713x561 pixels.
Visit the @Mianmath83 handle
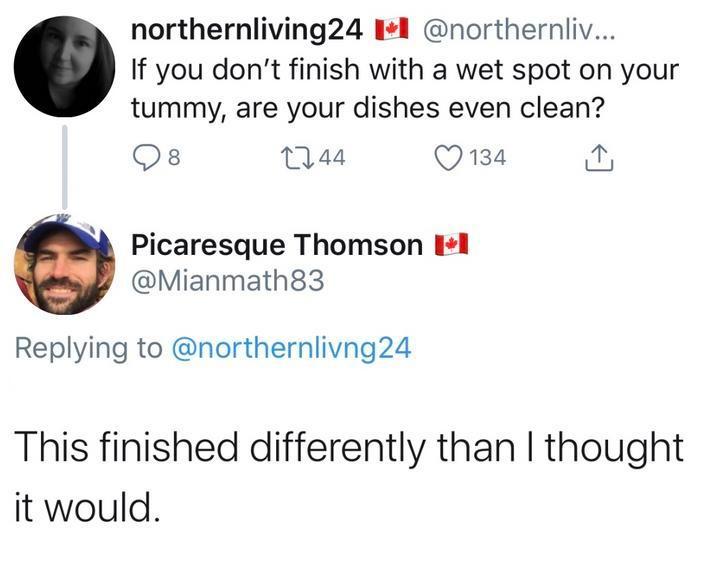tap(228, 282)
